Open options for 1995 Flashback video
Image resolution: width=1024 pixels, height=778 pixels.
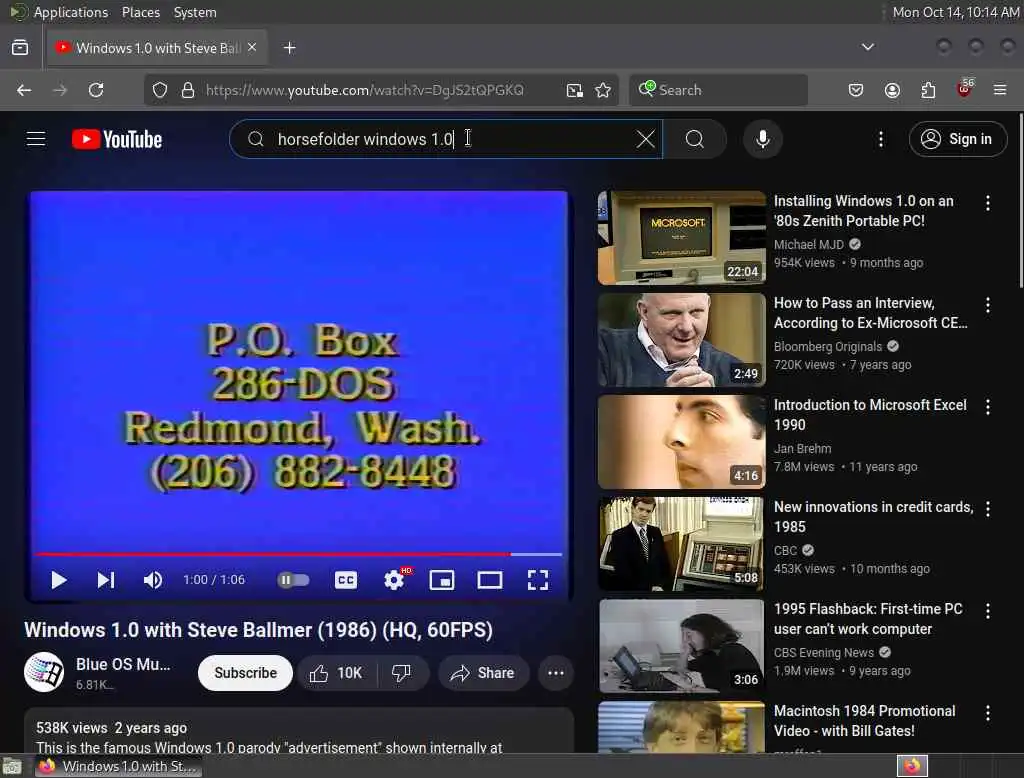tap(987, 611)
